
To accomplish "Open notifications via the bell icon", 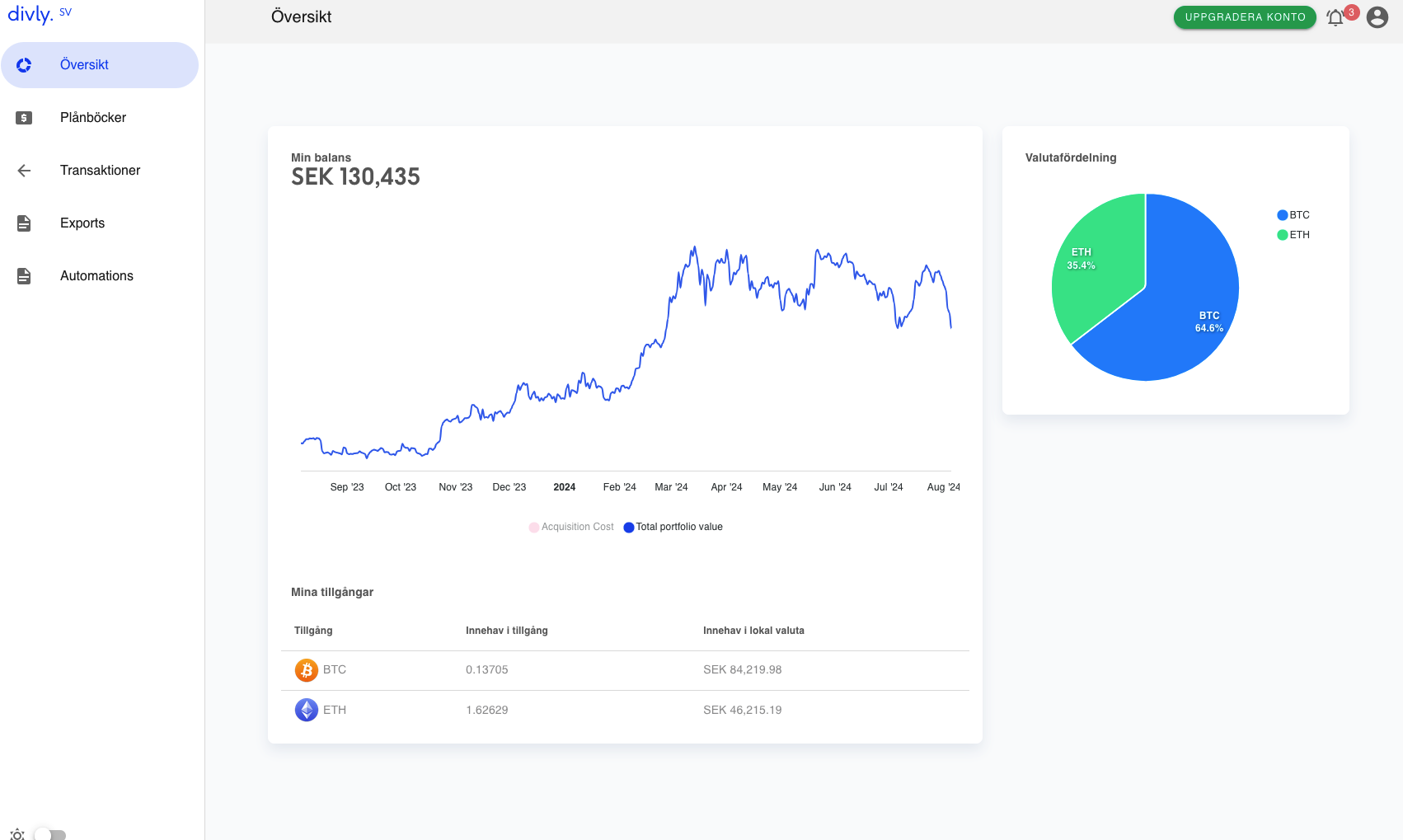I will 1335,16.
